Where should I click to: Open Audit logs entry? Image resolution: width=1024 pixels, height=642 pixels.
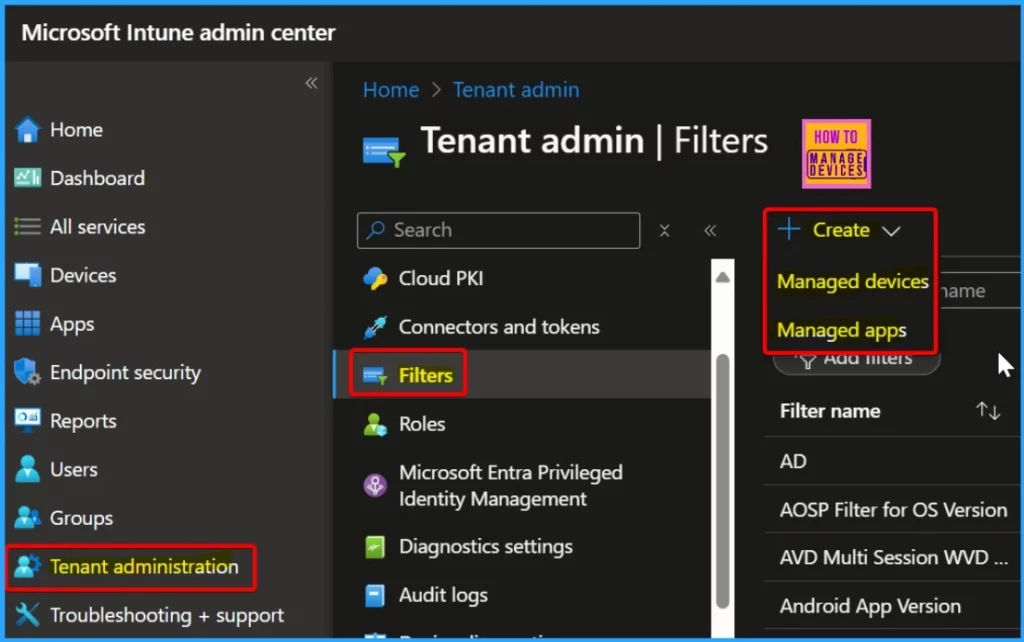point(443,595)
